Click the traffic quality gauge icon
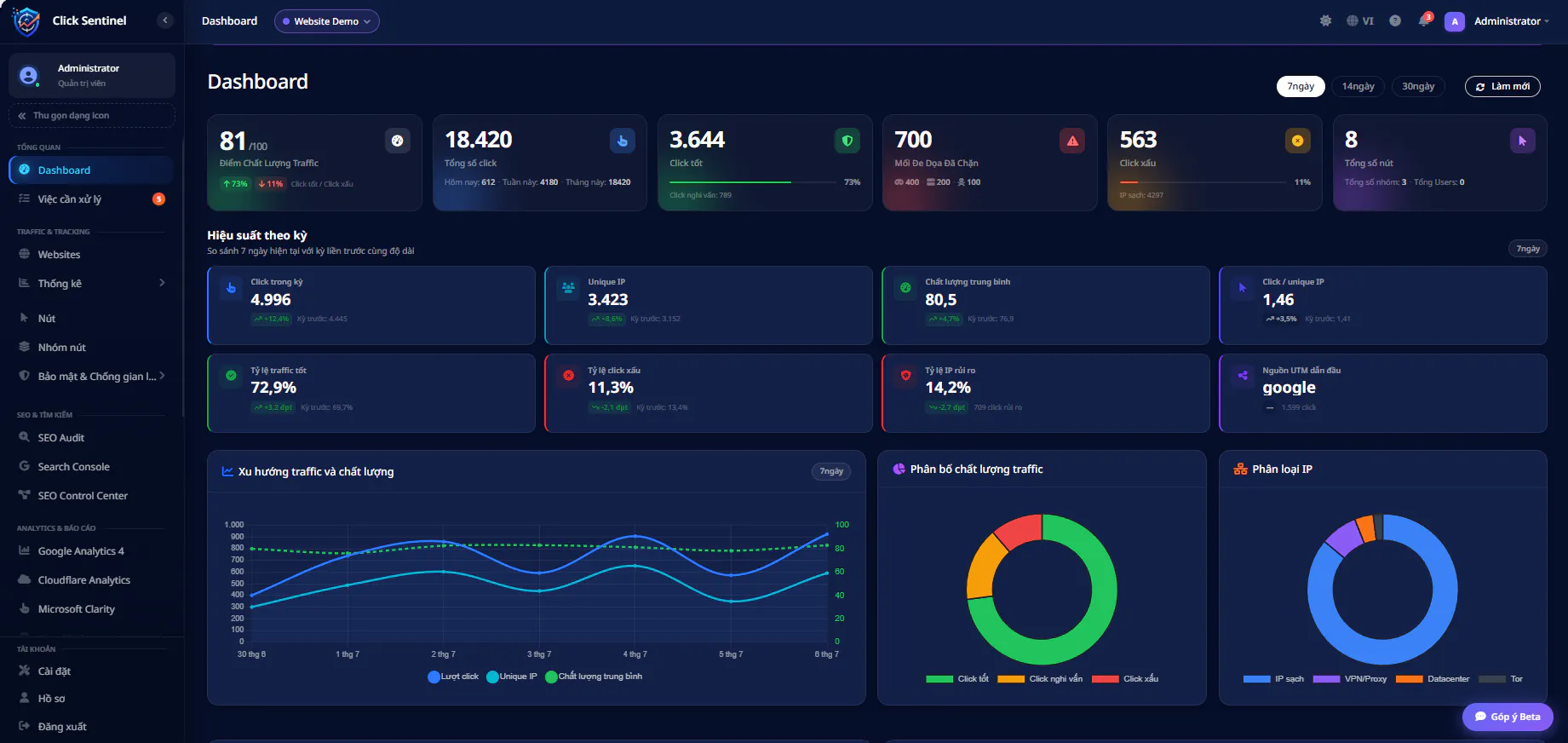The width and height of the screenshot is (1568, 743). click(398, 141)
